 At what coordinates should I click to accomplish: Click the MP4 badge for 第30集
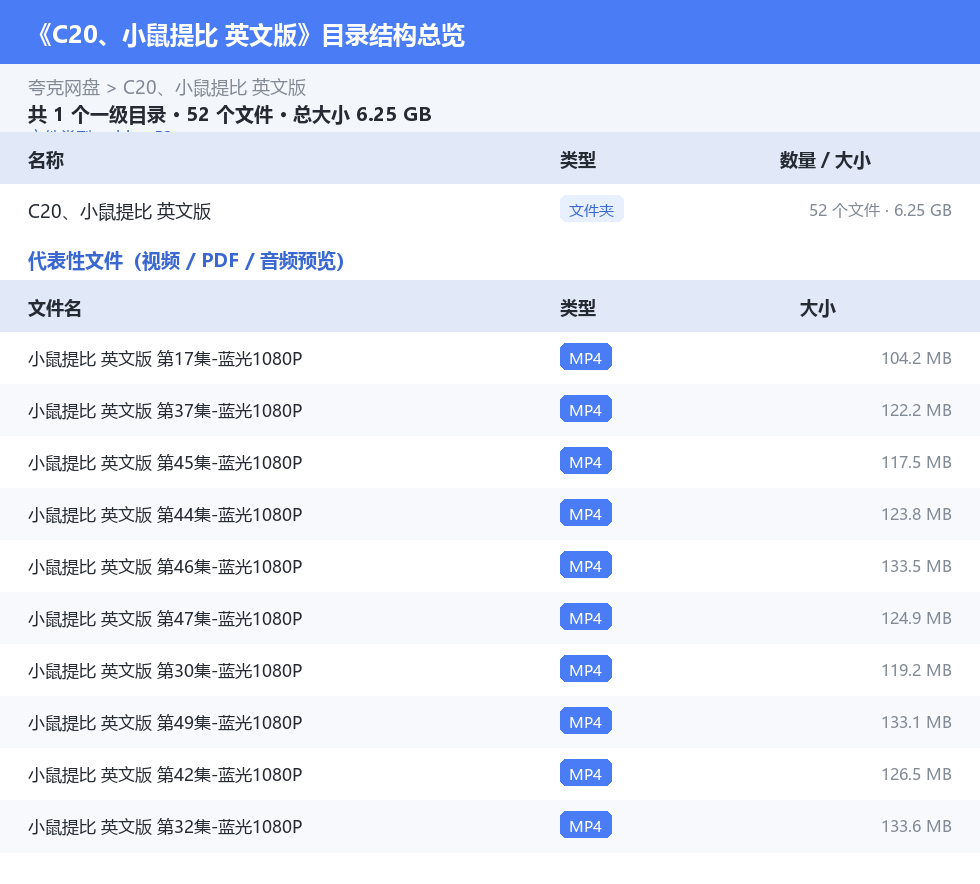(586, 670)
